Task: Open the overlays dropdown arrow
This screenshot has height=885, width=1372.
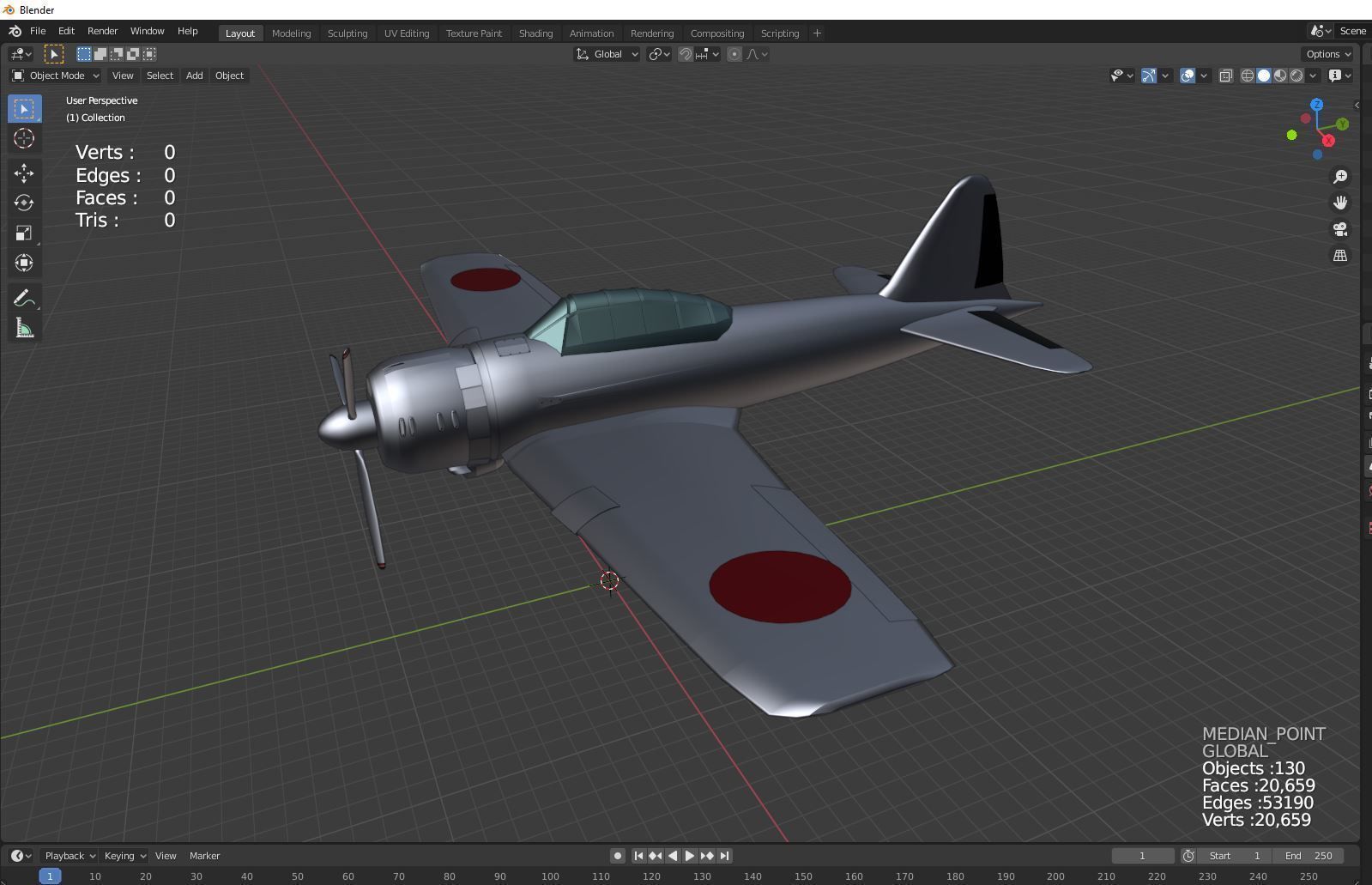Action: tap(1204, 76)
